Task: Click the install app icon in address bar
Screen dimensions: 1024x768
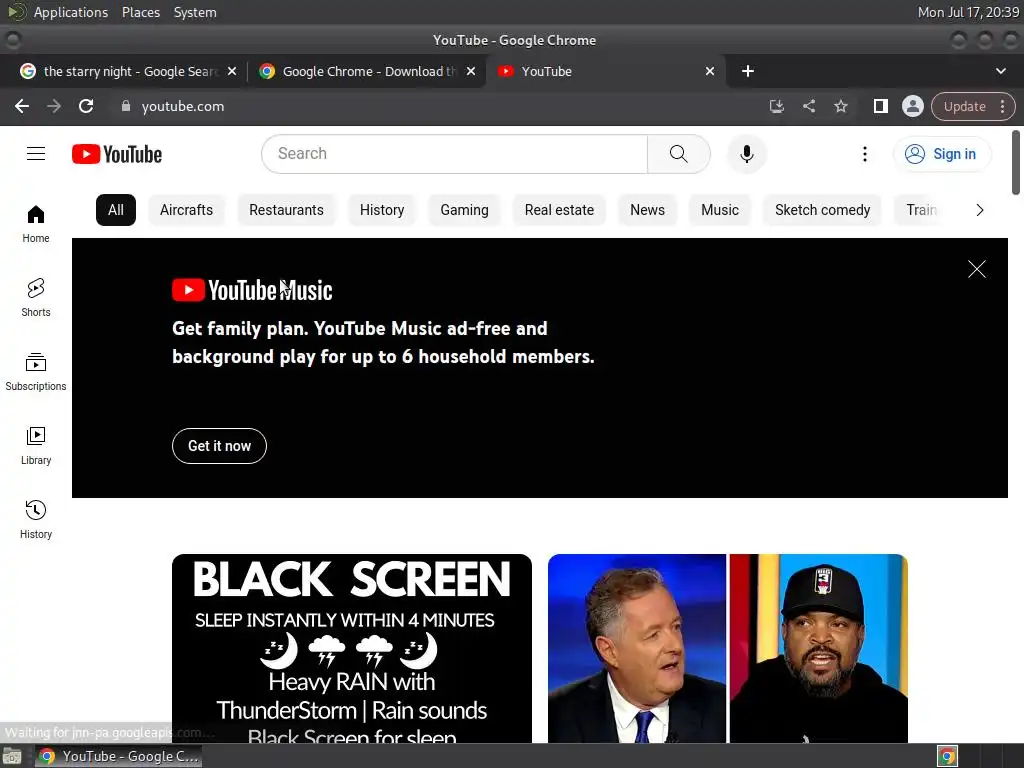Action: pyautogui.click(x=776, y=106)
